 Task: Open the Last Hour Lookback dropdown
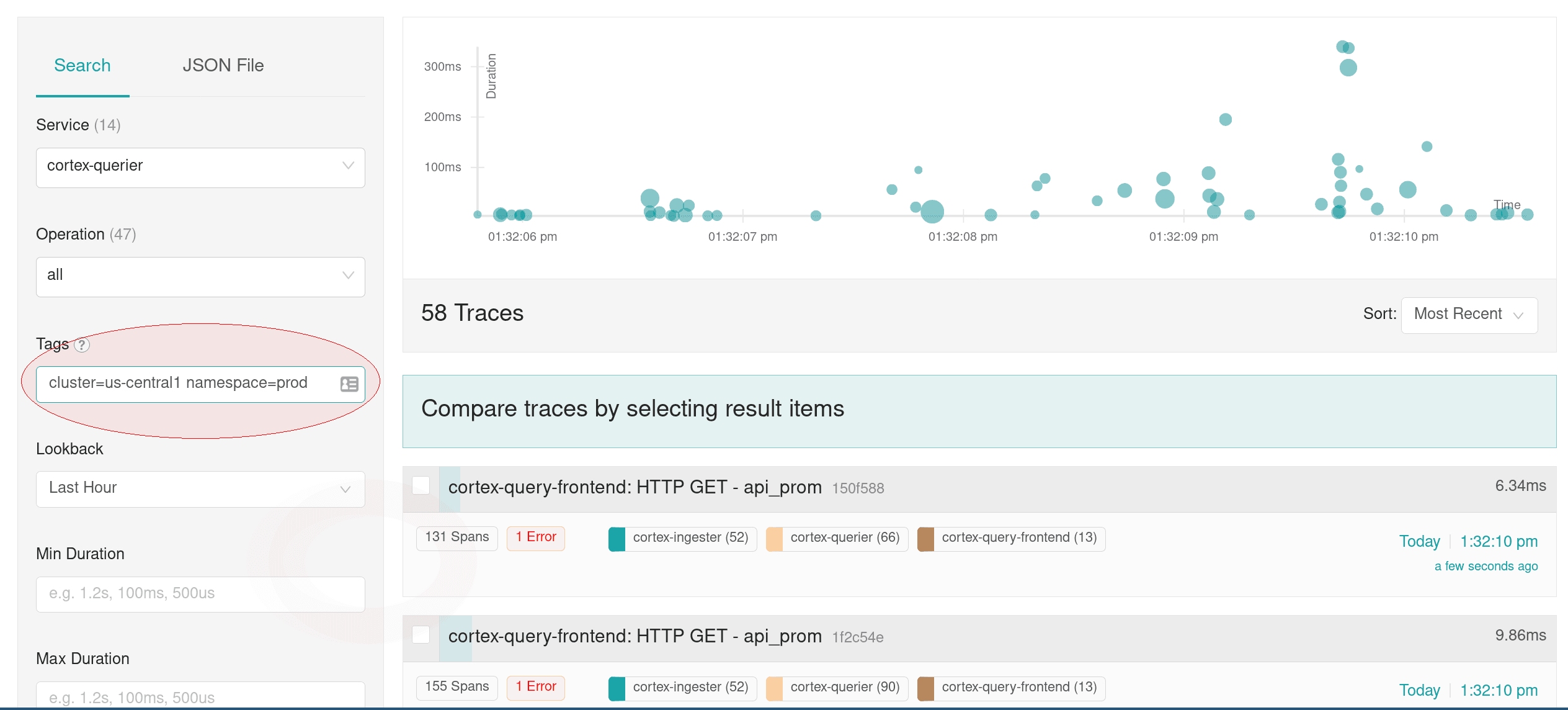tap(200, 489)
